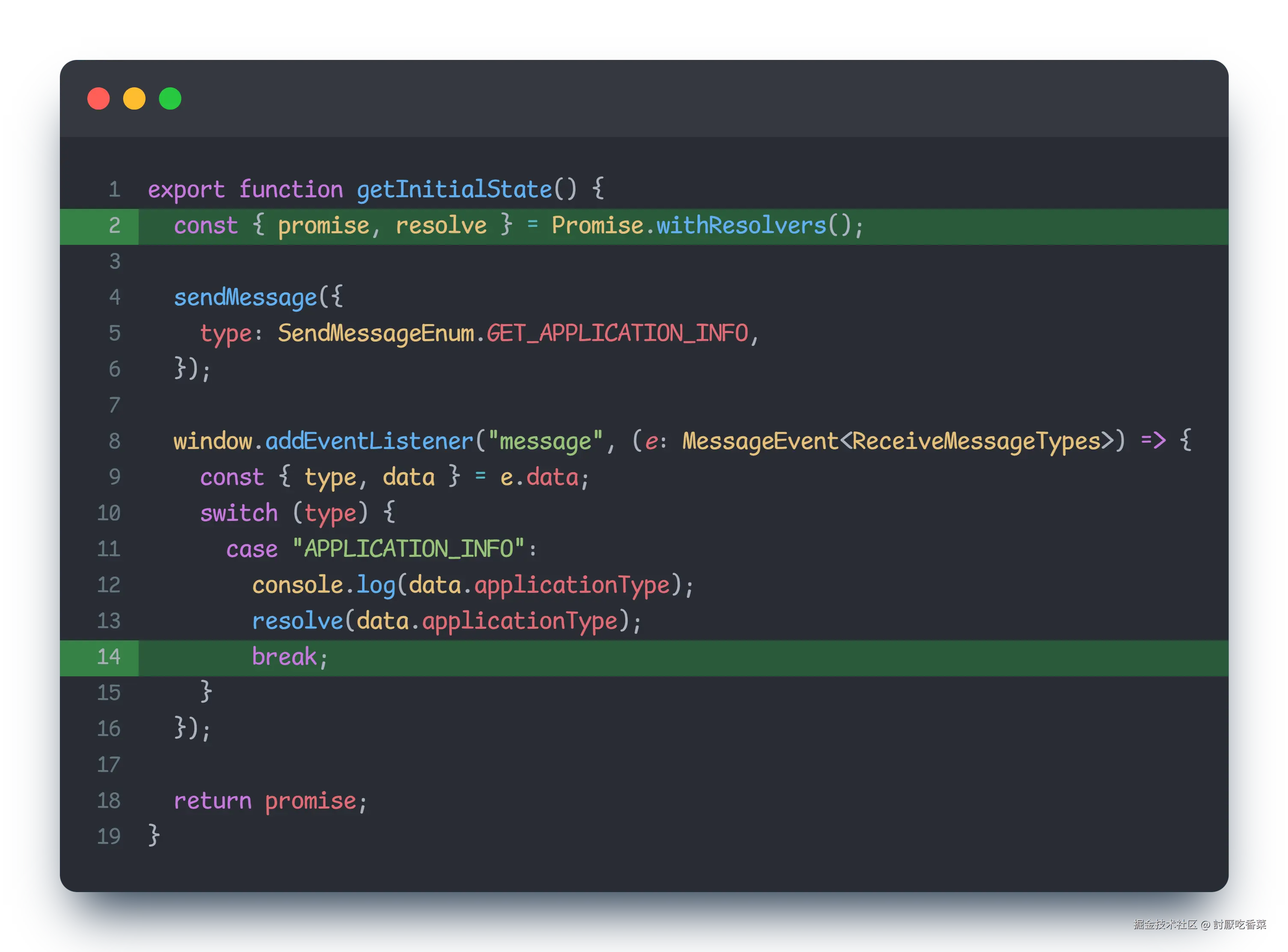Click the "APPLICATION_INFO" case string
This screenshot has height=952, width=1288.
tap(408, 549)
